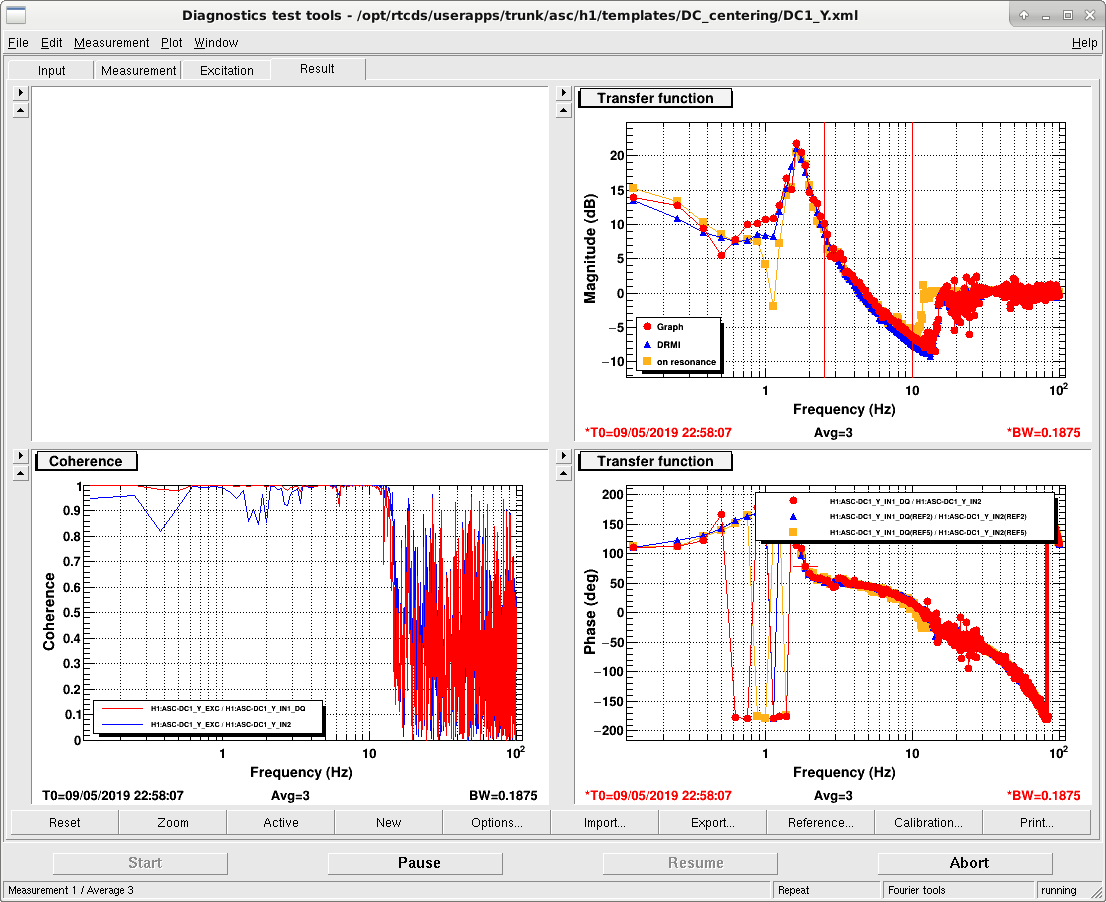
Task: Switch to the Input tab
Action: coord(51,71)
